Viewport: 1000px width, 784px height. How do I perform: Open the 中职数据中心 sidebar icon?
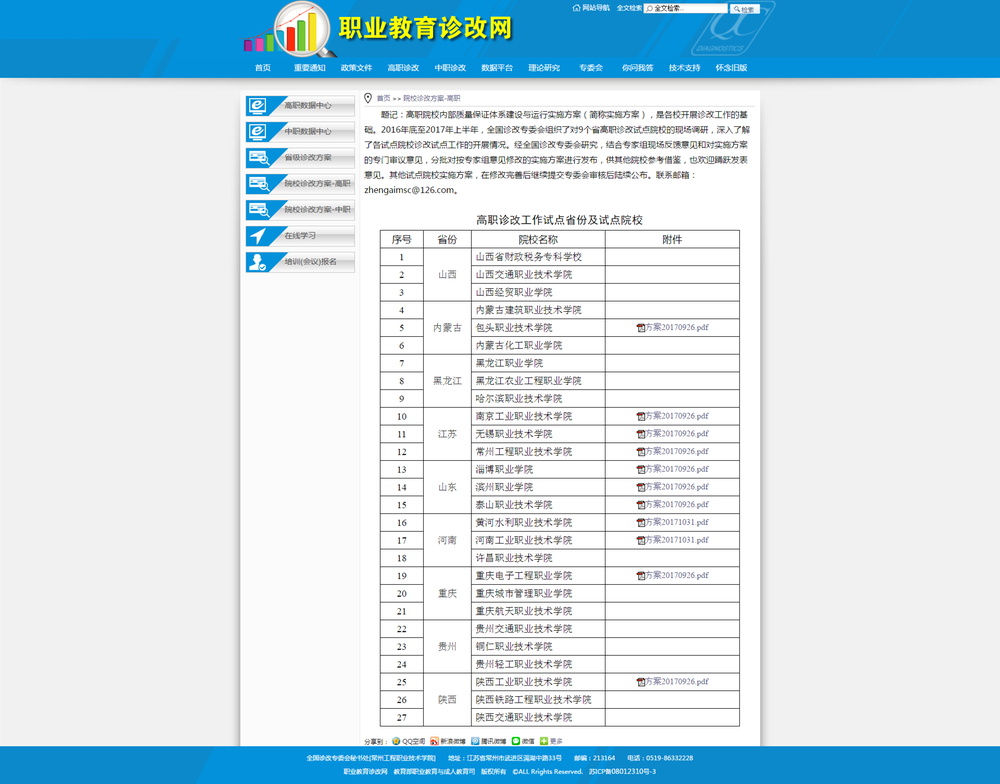click(x=257, y=132)
